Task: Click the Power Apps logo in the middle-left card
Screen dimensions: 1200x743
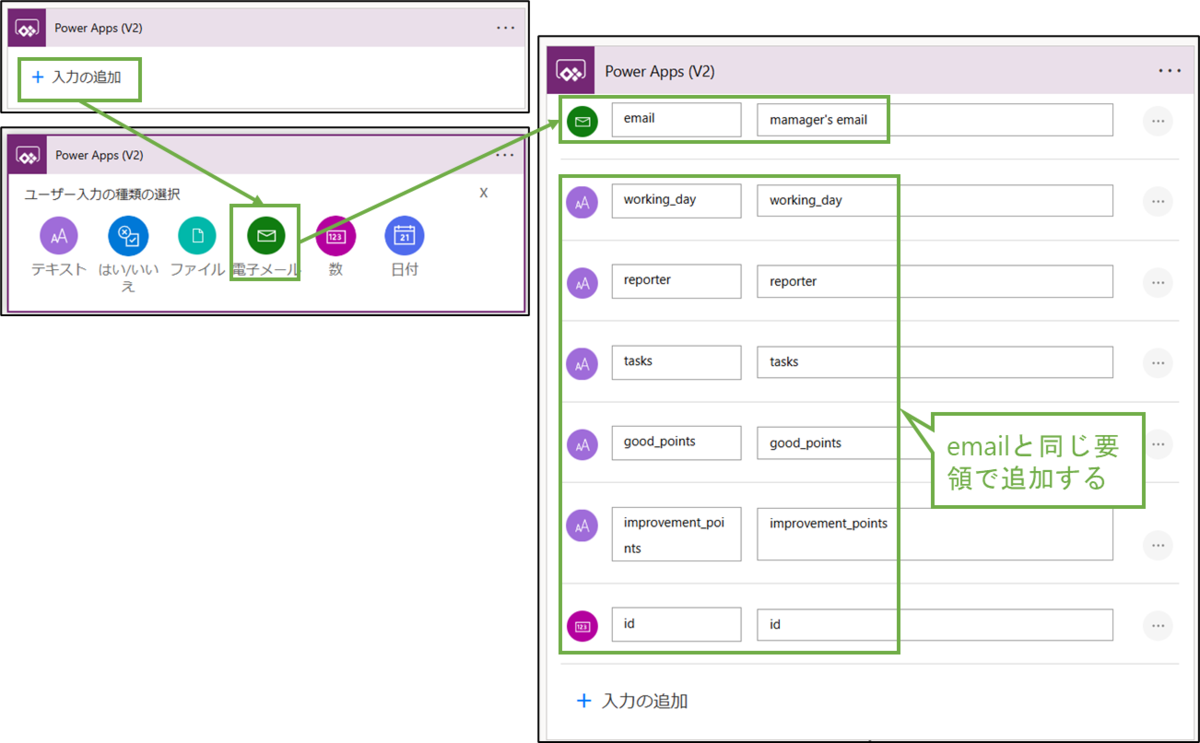Action: [x=25, y=155]
